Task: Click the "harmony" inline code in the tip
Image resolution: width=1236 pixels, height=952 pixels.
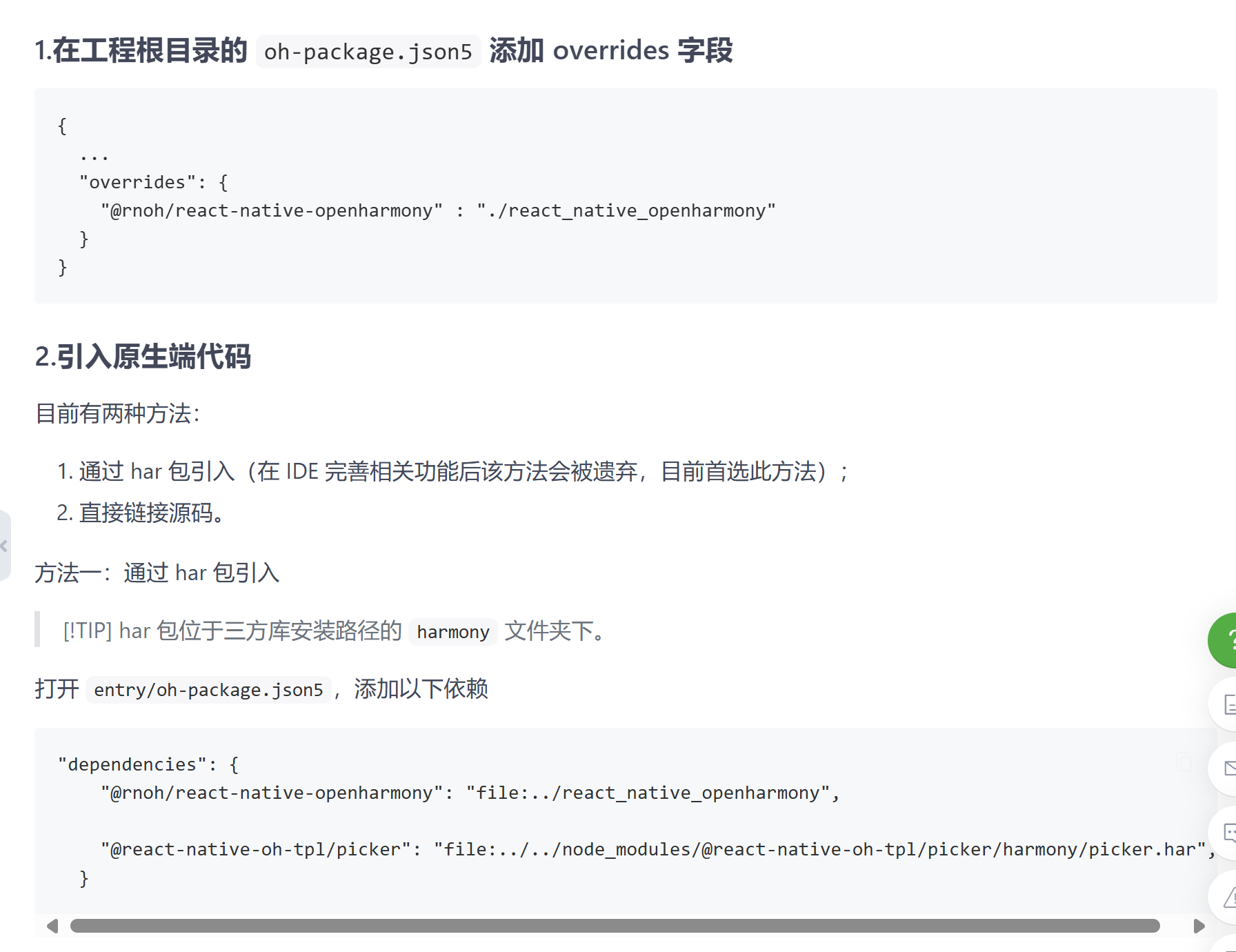Action: [x=453, y=632]
